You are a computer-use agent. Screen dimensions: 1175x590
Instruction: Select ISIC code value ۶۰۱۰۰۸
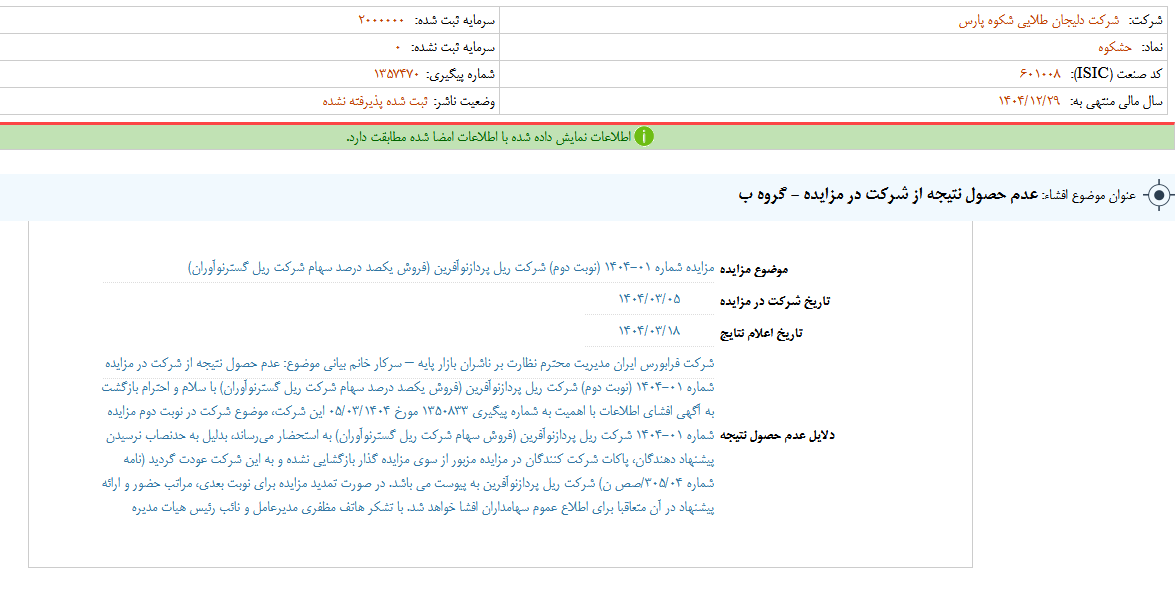(x=1040, y=73)
